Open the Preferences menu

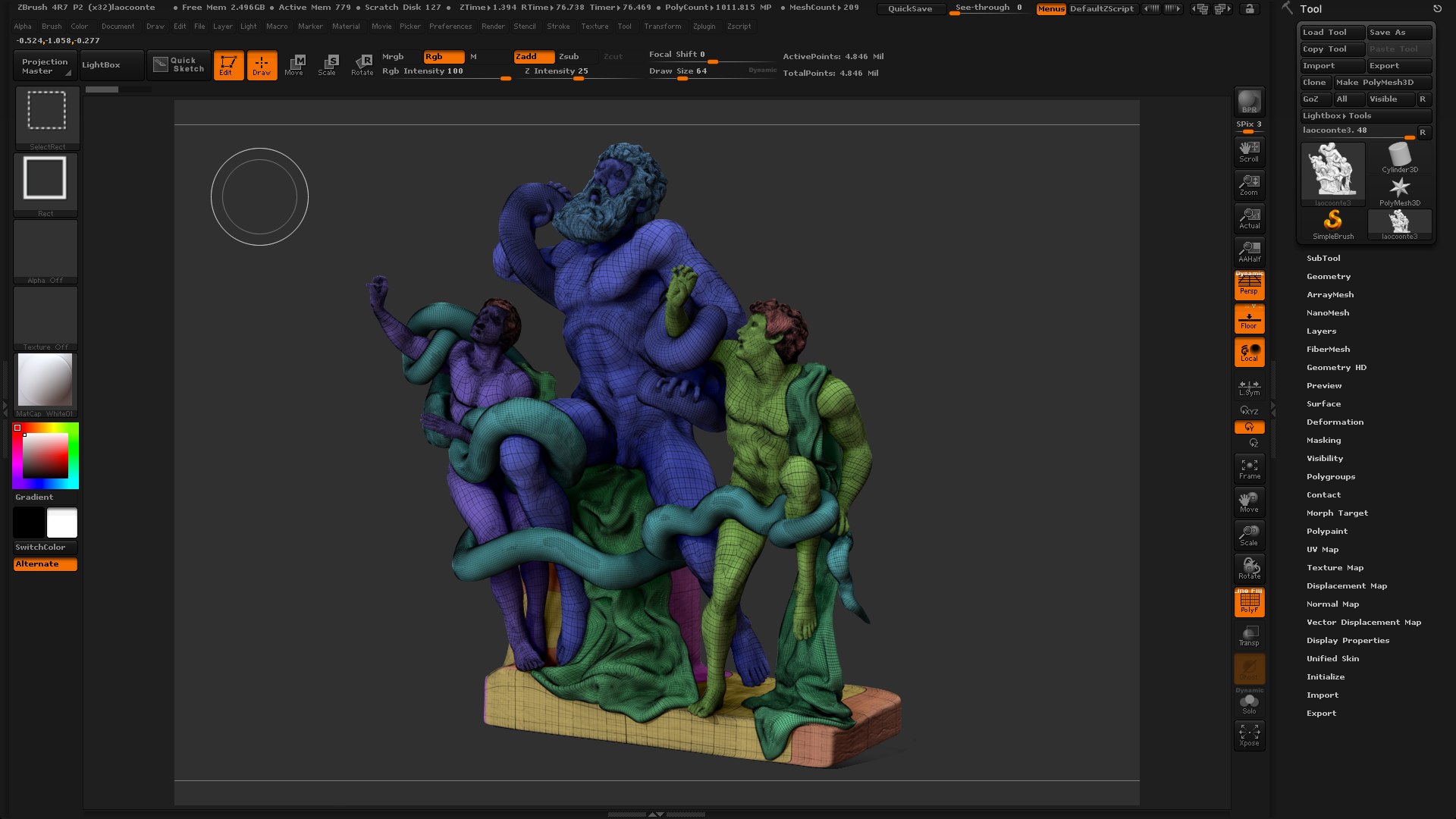[450, 27]
